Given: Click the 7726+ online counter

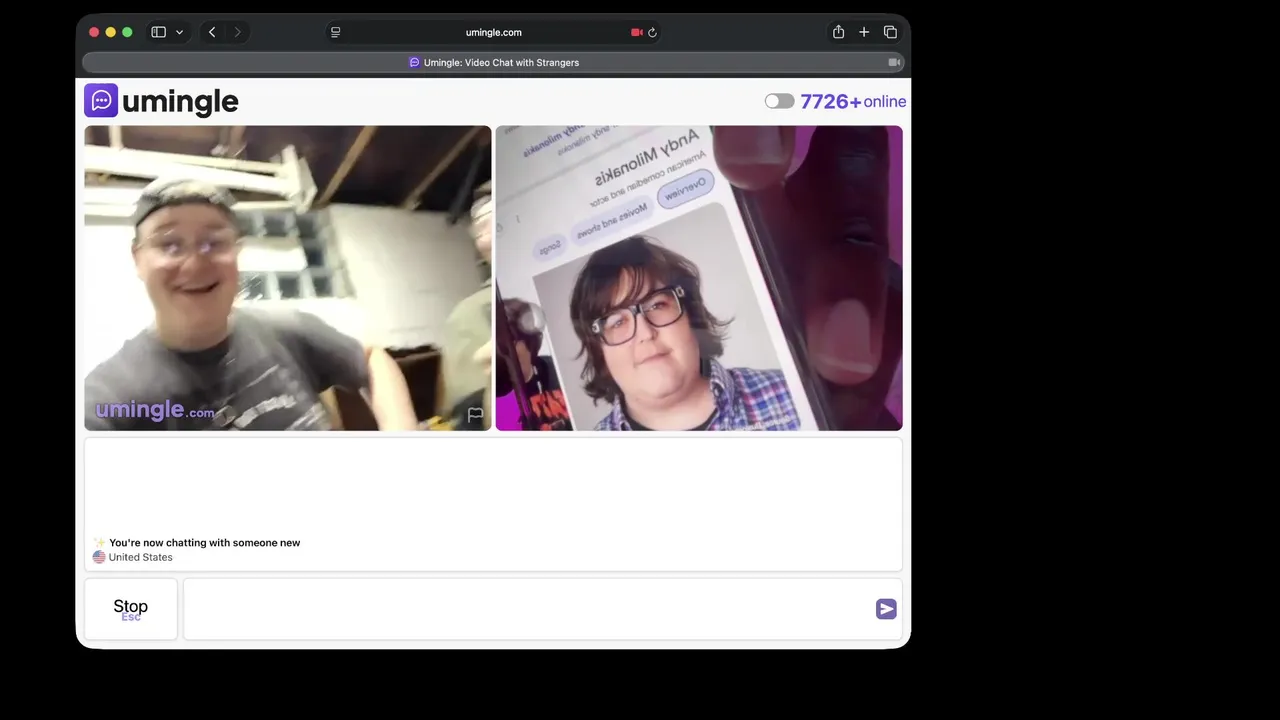Looking at the screenshot, I should coord(853,101).
